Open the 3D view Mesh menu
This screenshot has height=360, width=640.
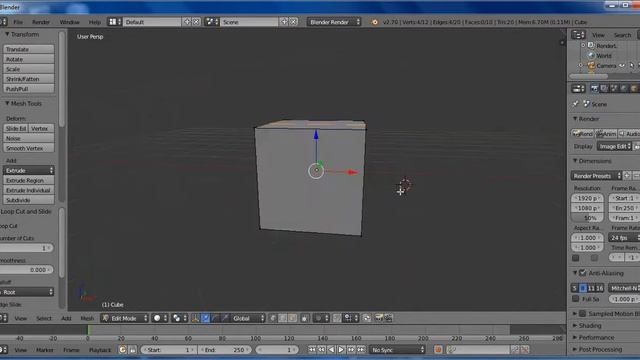click(87, 318)
